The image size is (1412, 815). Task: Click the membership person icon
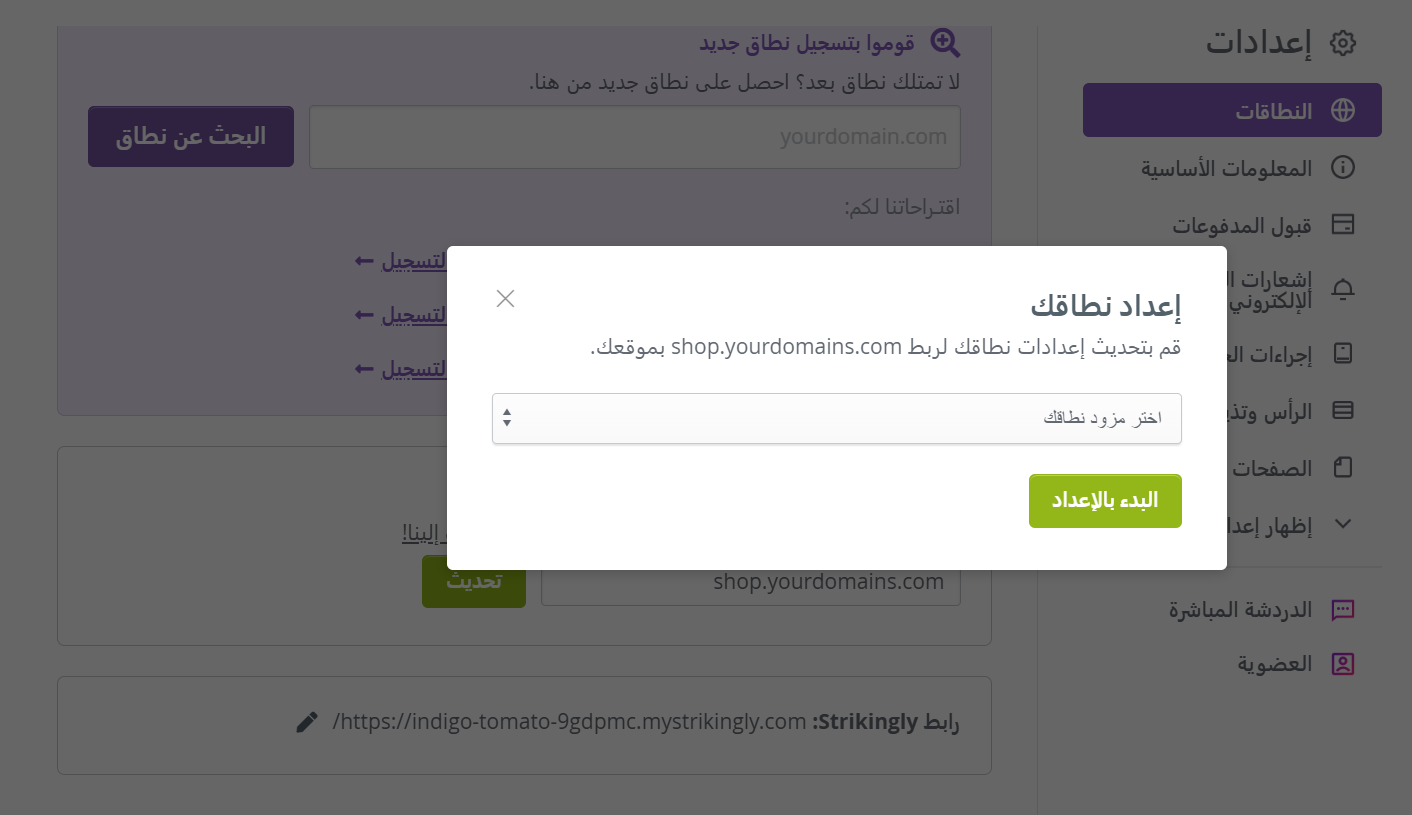[x=1343, y=664]
